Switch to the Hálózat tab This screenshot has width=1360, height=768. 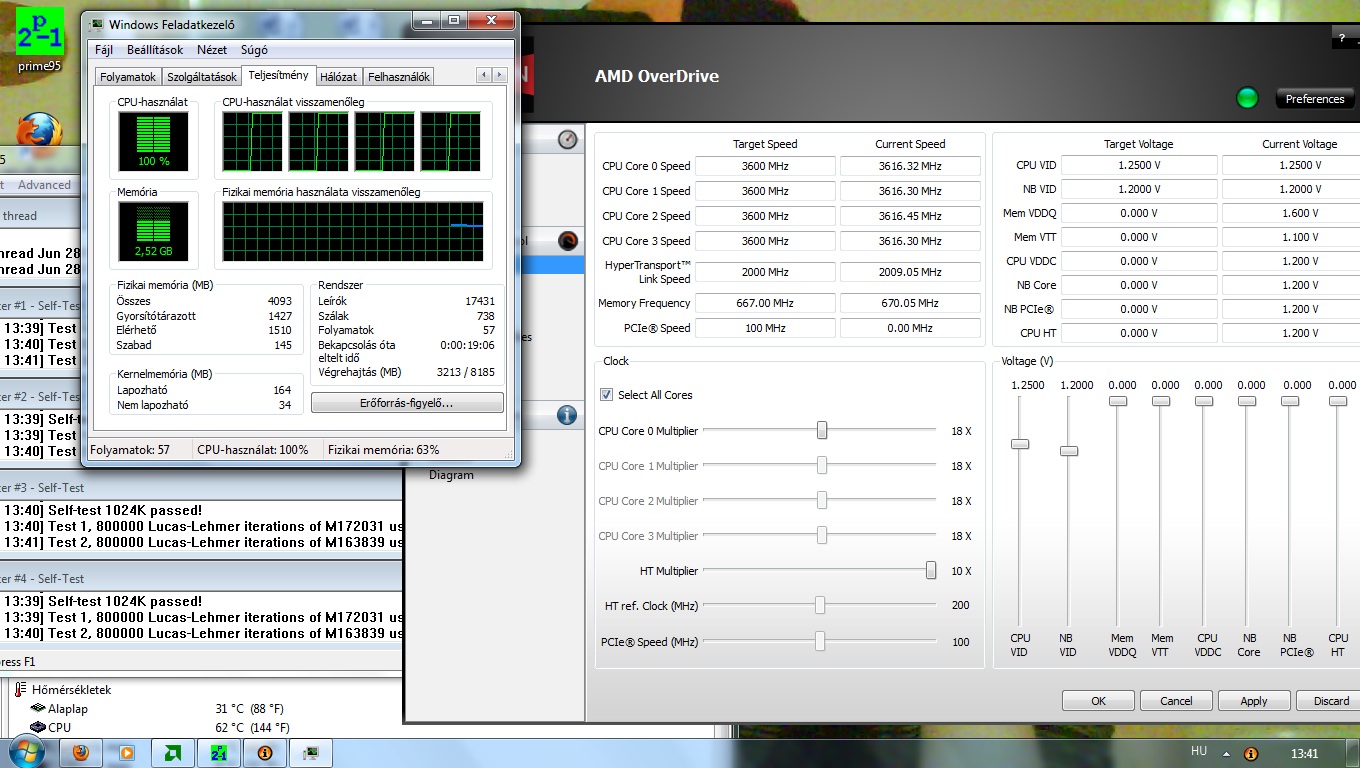point(339,77)
